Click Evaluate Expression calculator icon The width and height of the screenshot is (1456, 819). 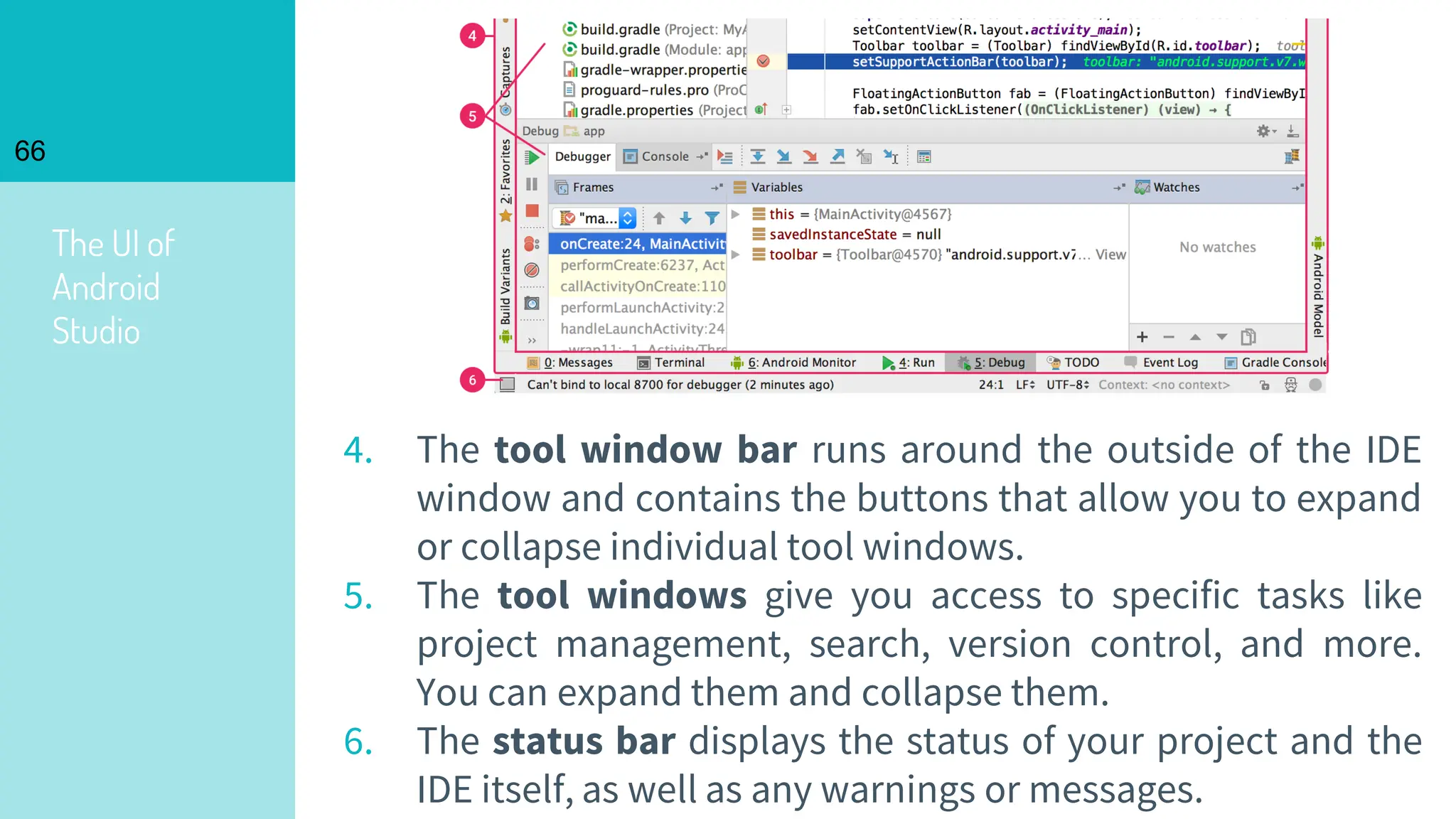pos(924,157)
